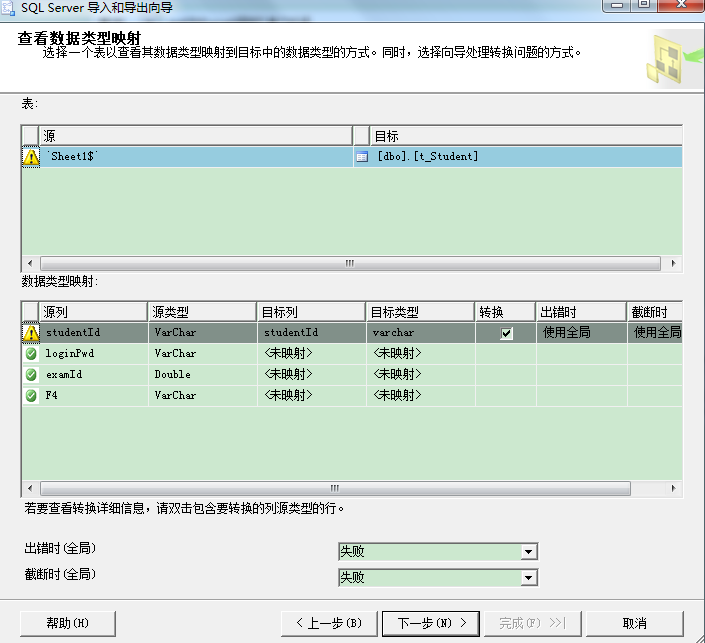Click the <未映射> target column cell for loginPwd
This screenshot has height=643, width=705.
[x=312, y=353]
